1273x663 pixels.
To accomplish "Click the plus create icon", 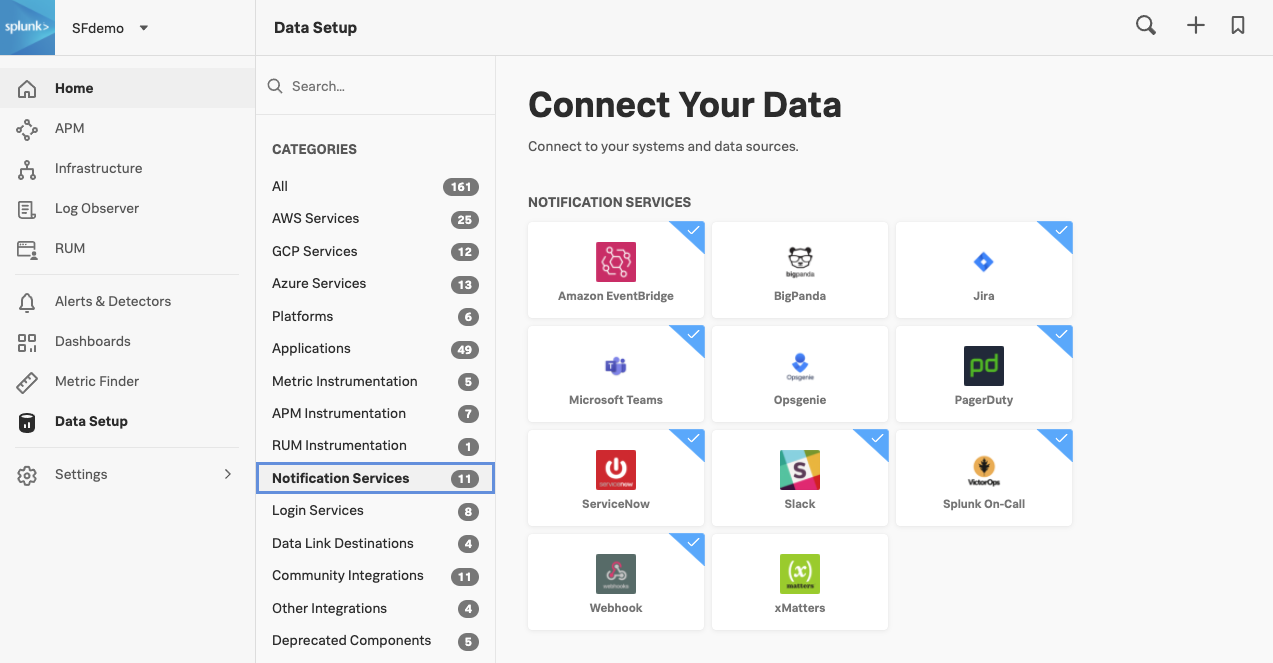I will pyautogui.click(x=1195, y=27).
